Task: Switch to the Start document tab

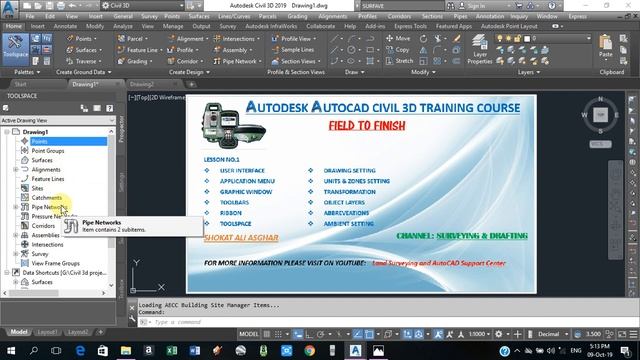Action: pyautogui.click(x=20, y=84)
